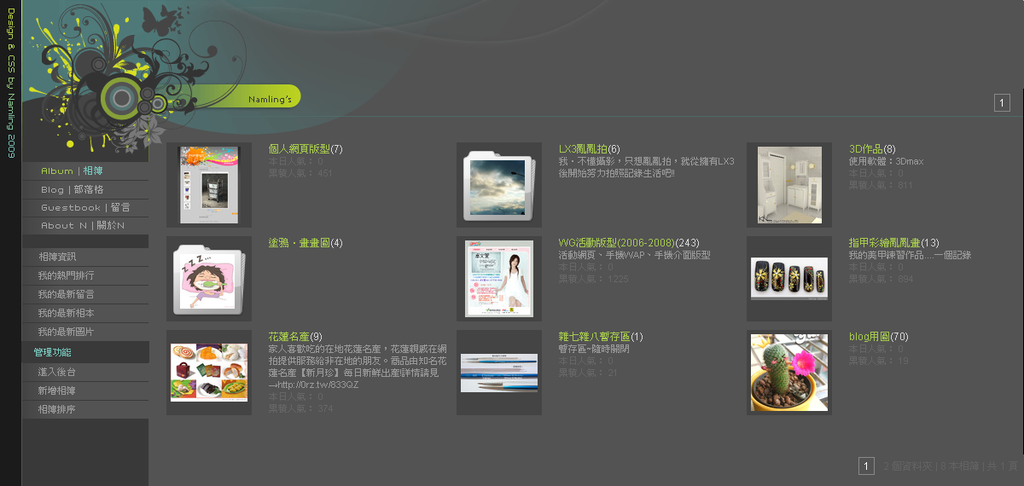Open the 指甲彩繪亂亂畫 nail art thumbnail

point(789,278)
